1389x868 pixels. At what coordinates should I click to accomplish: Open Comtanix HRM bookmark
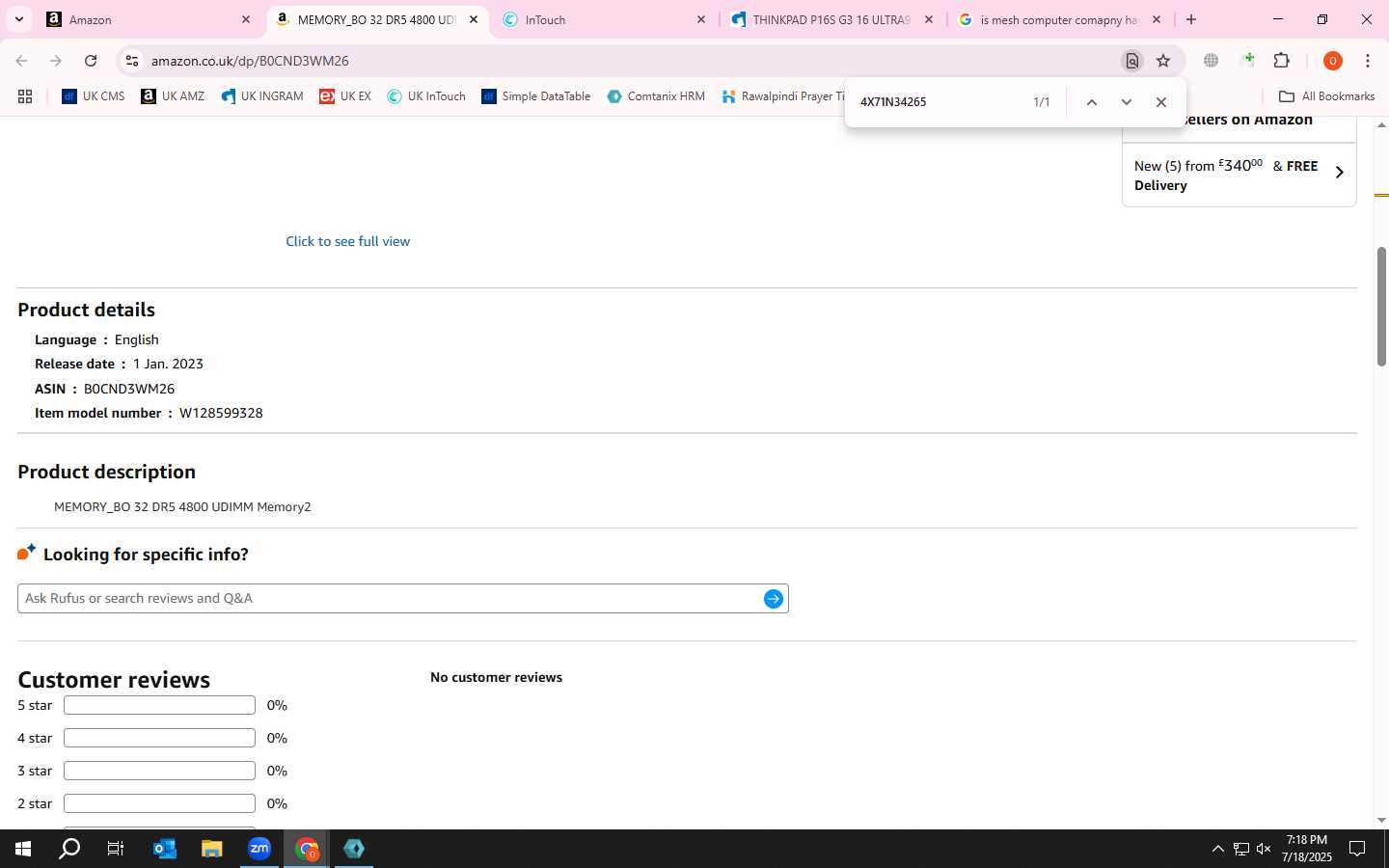[656, 96]
